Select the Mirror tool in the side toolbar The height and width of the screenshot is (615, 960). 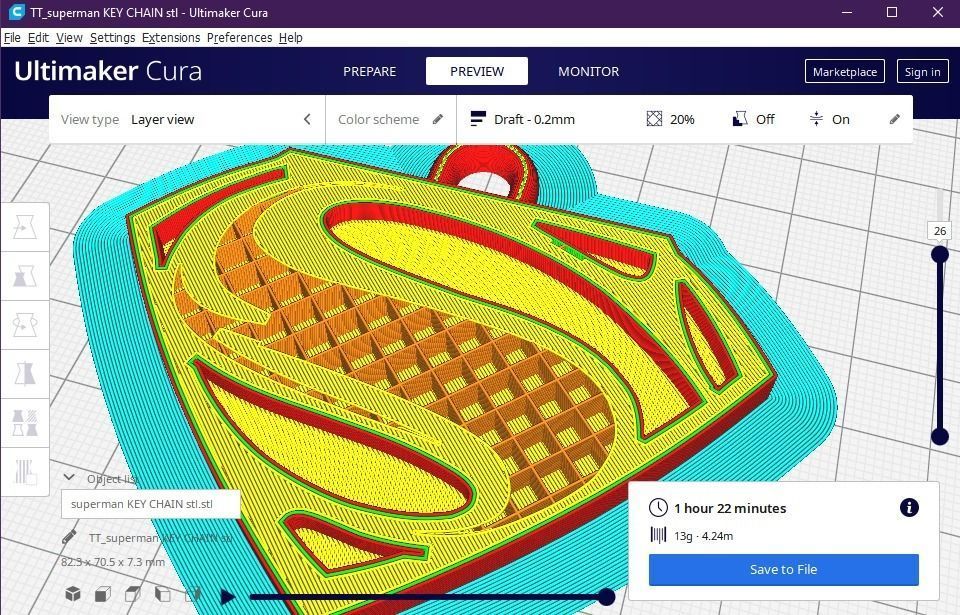point(24,374)
